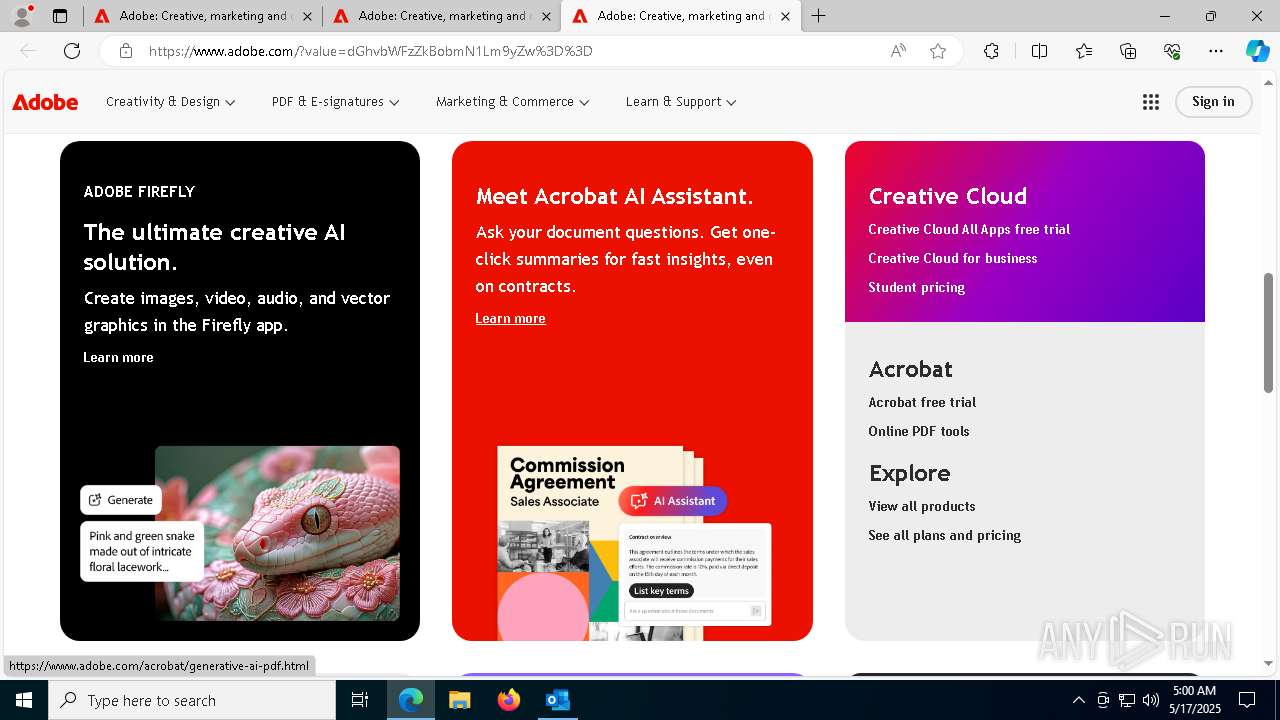Viewport: 1280px width, 720px height.
Task: Open Windows Start menu
Action: [24, 700]
